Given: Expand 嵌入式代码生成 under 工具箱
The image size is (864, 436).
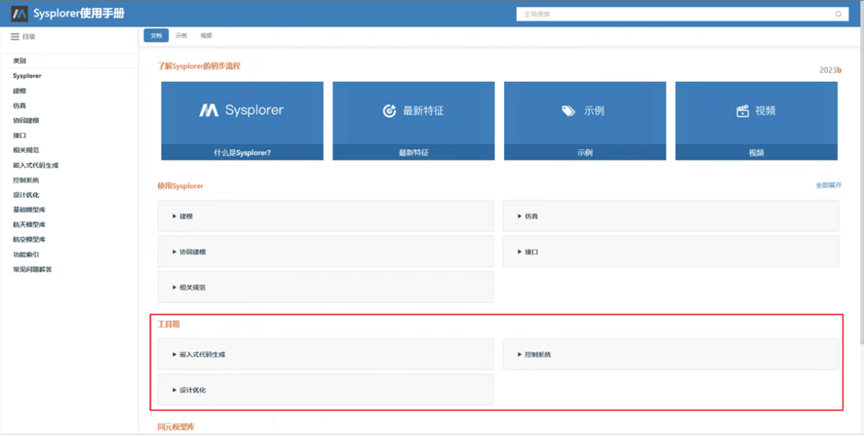Looking at the screenshot, I should point(325,354).
